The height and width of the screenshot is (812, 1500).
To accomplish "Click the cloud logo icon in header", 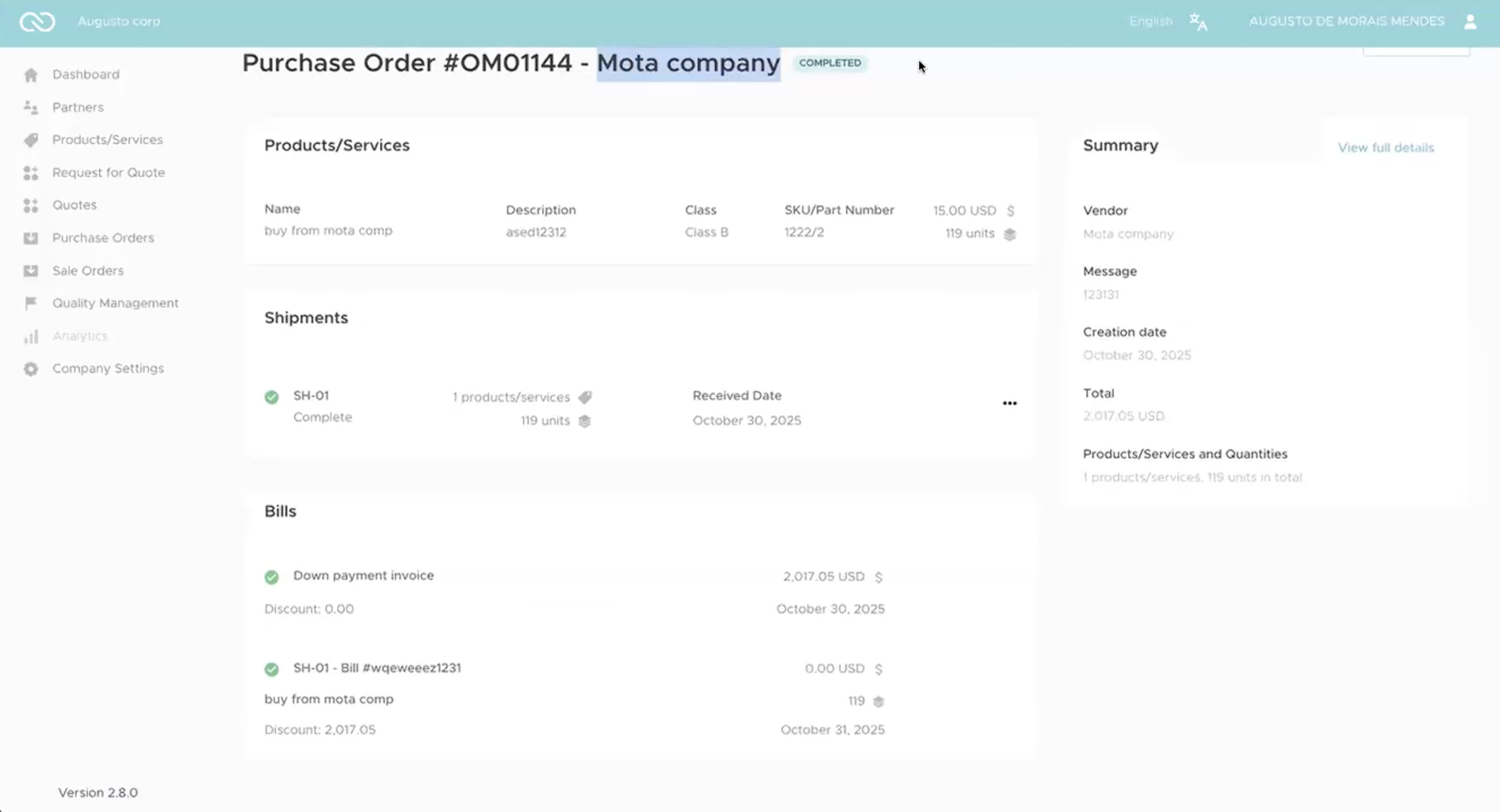I will 37,22.
